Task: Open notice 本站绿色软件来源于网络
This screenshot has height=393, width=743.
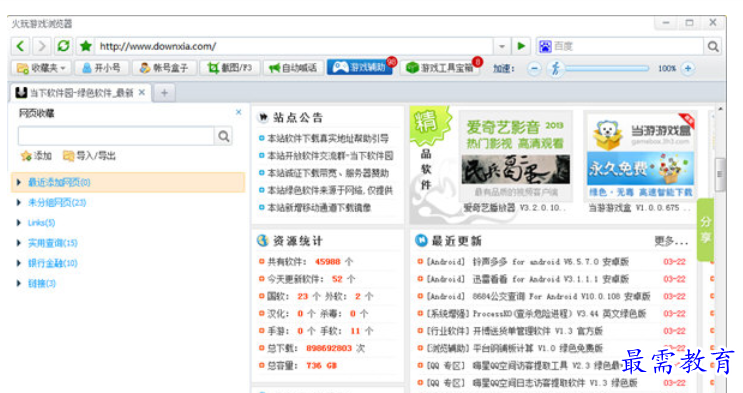Action: coord(330,190)
